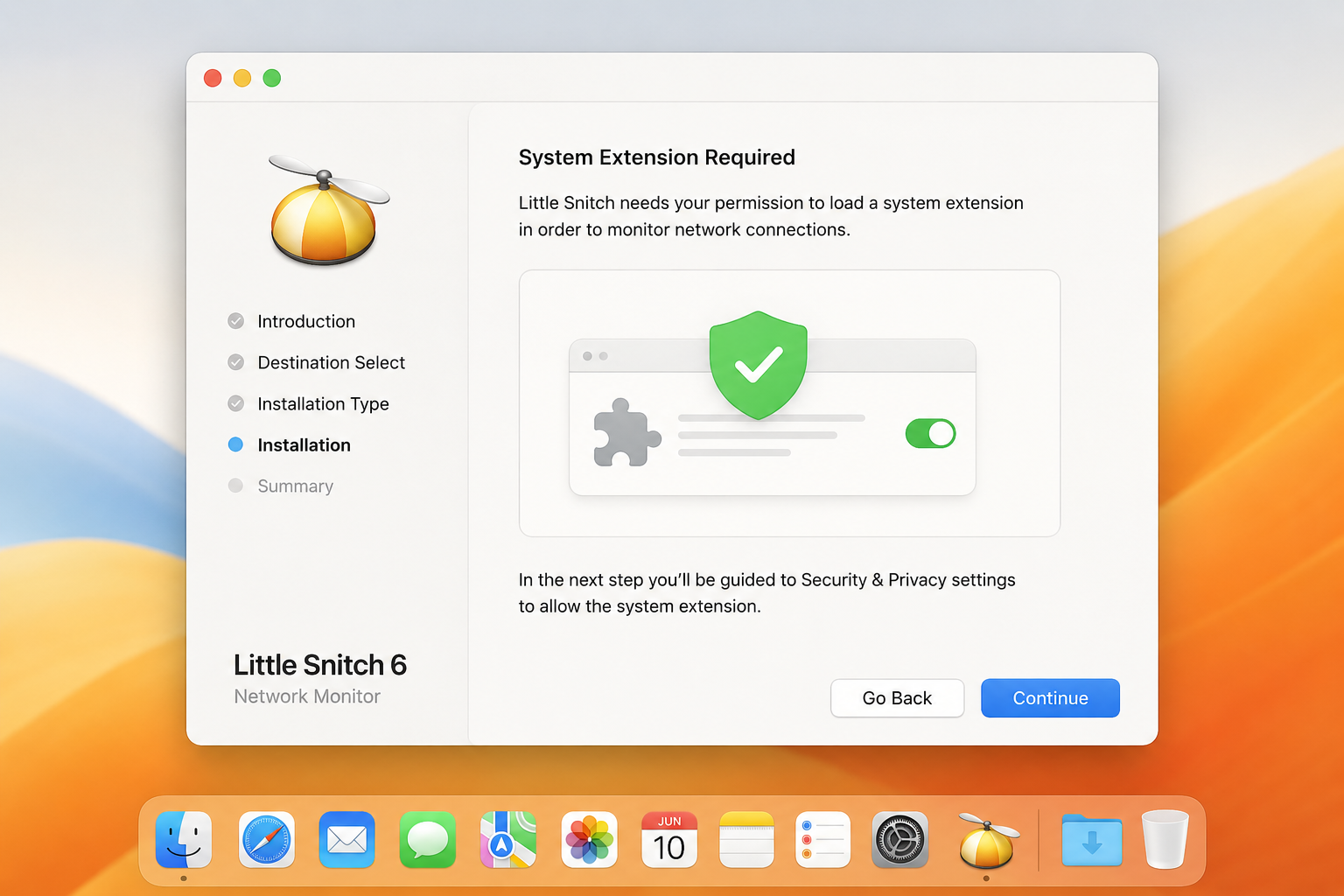Click the green shield checkmark icon
The width and height of the screenshot is (1344, 896).
click(759, 365)
